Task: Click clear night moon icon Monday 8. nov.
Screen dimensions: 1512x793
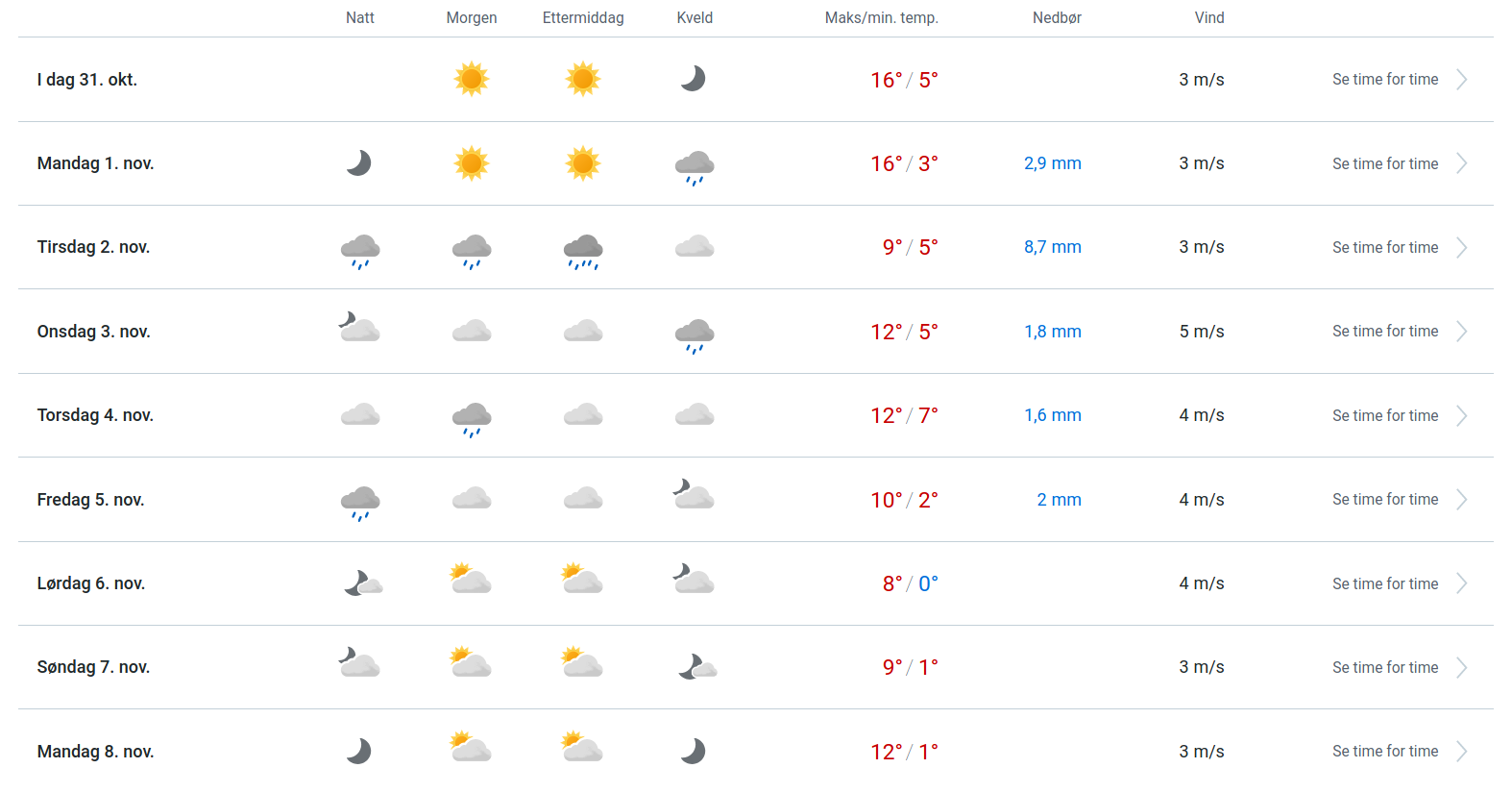Action: pos(359,751)
